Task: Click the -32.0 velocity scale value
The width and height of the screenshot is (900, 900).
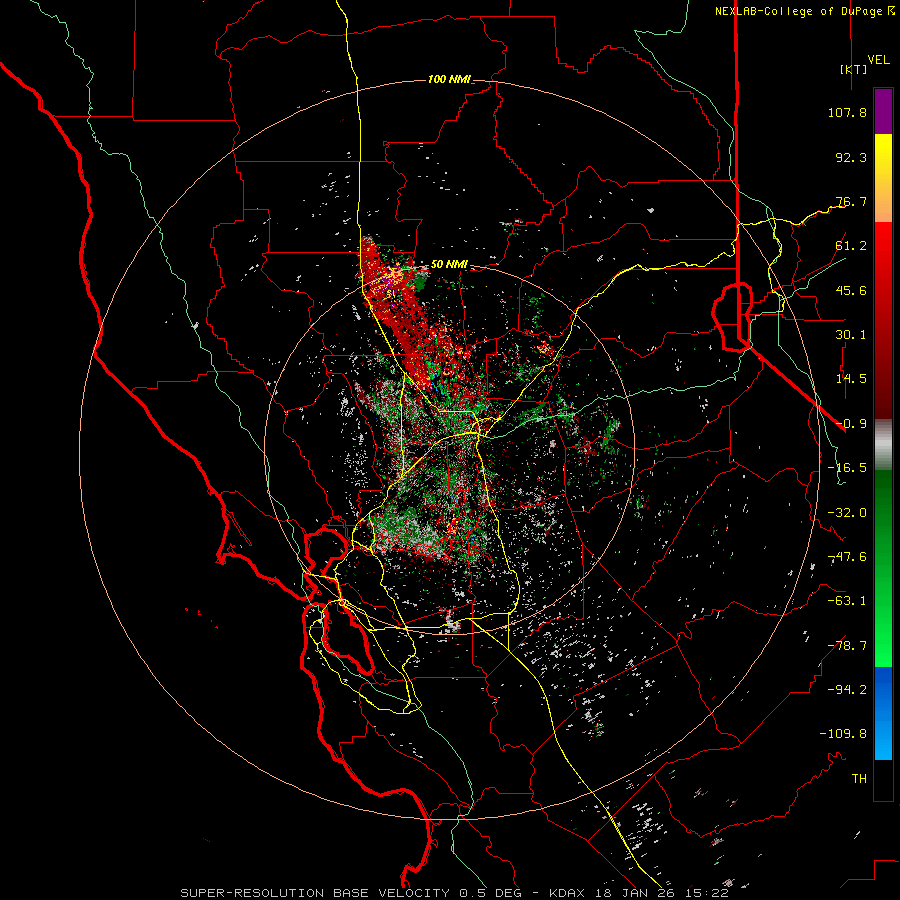Action: coord(847,513)
